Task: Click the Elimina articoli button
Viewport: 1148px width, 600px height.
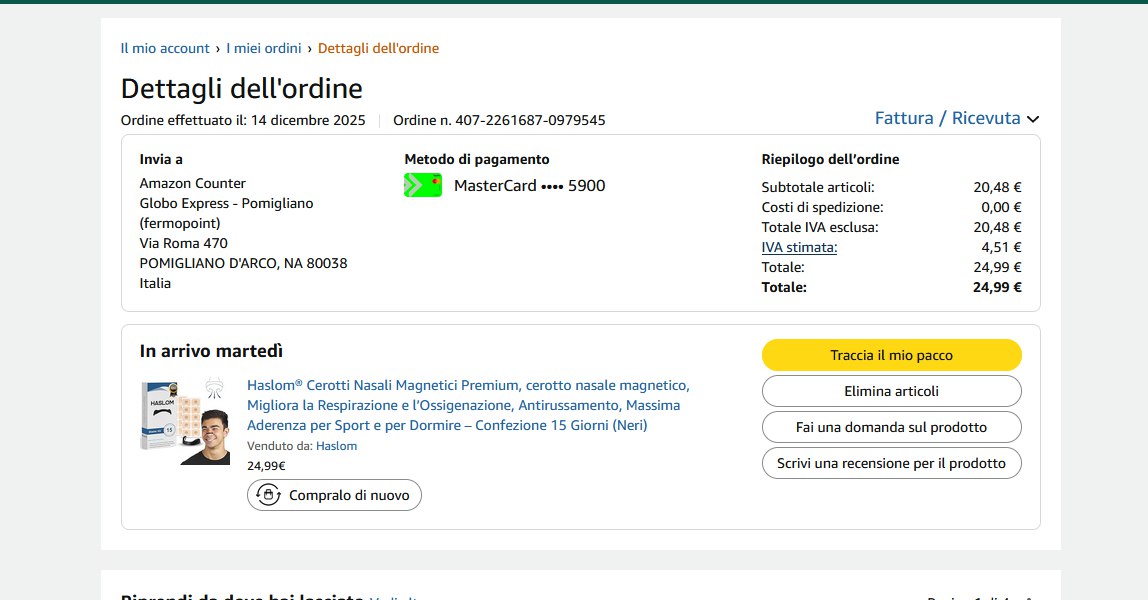Action: (891, 391)
